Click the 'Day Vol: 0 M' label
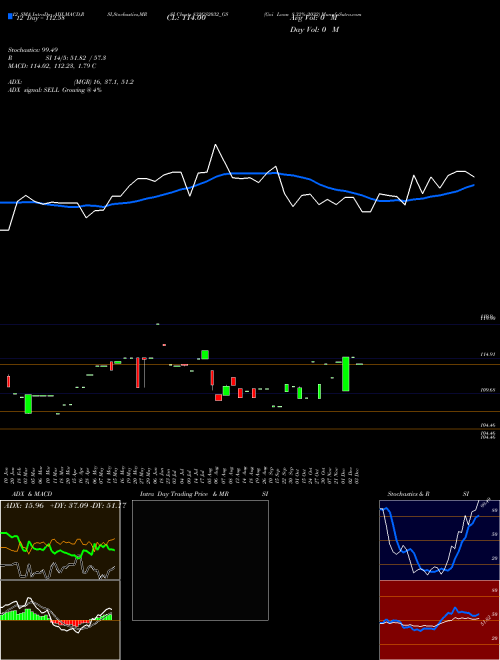Viewport: 500px width, 660px height. pos(314,29)
